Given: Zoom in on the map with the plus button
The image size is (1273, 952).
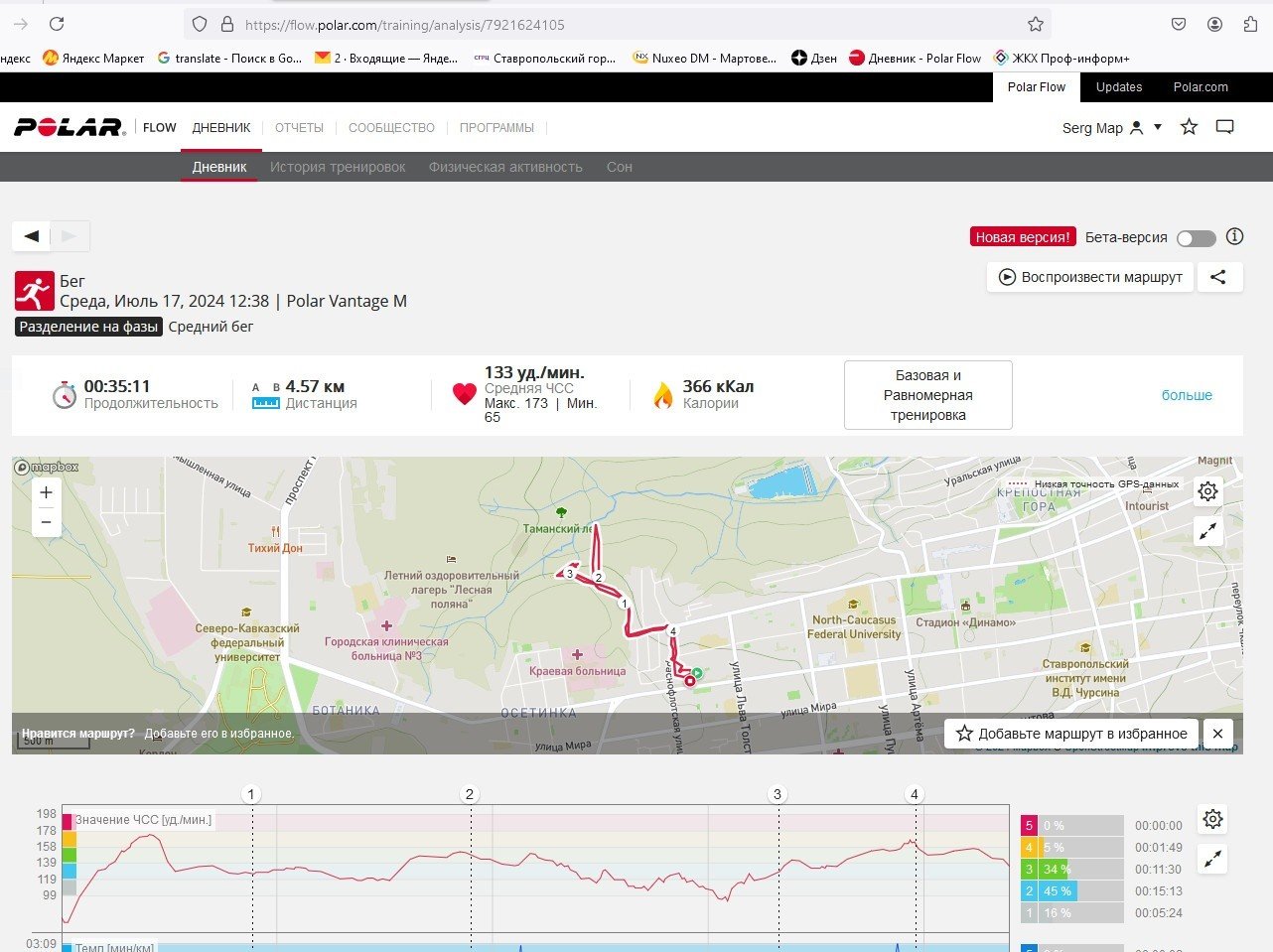Looking at the screenshot, I should [x=46, y=492].
